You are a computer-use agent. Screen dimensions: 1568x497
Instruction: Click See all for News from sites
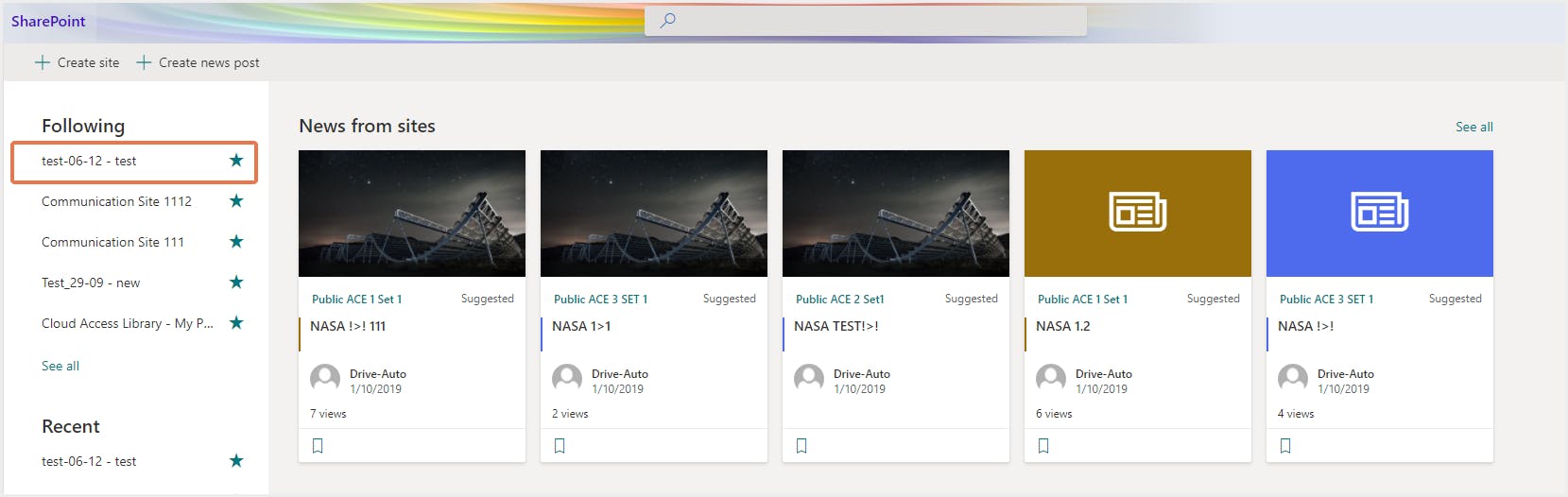pos(1474,127)
